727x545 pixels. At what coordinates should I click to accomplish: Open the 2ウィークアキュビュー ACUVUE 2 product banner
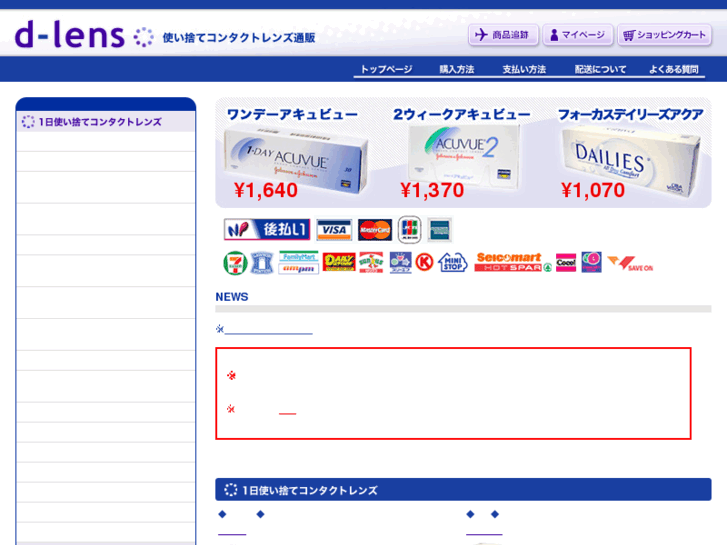click(x=461, y=153)
